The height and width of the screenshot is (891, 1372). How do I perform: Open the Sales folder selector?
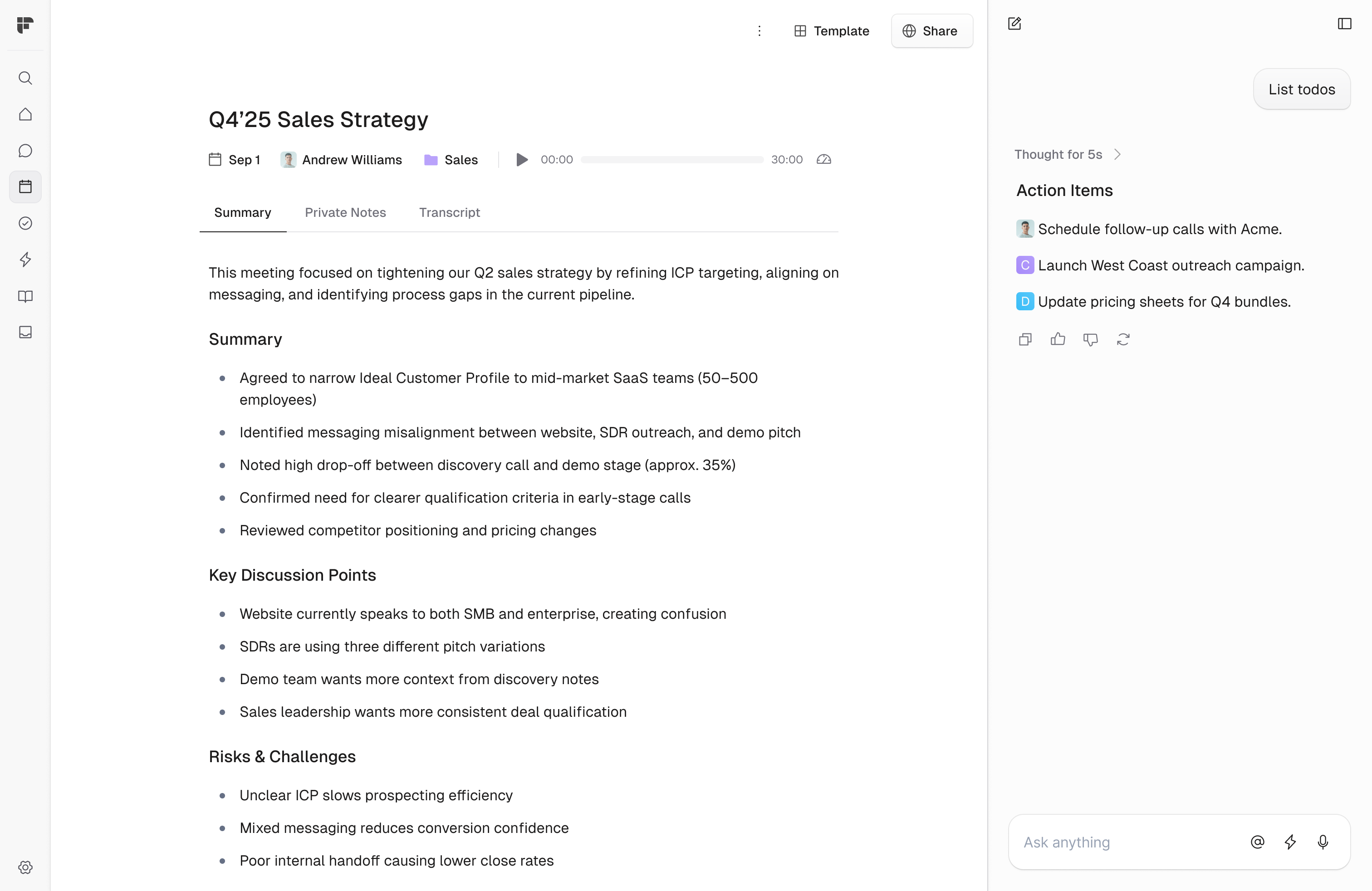[x=451, y=160]
